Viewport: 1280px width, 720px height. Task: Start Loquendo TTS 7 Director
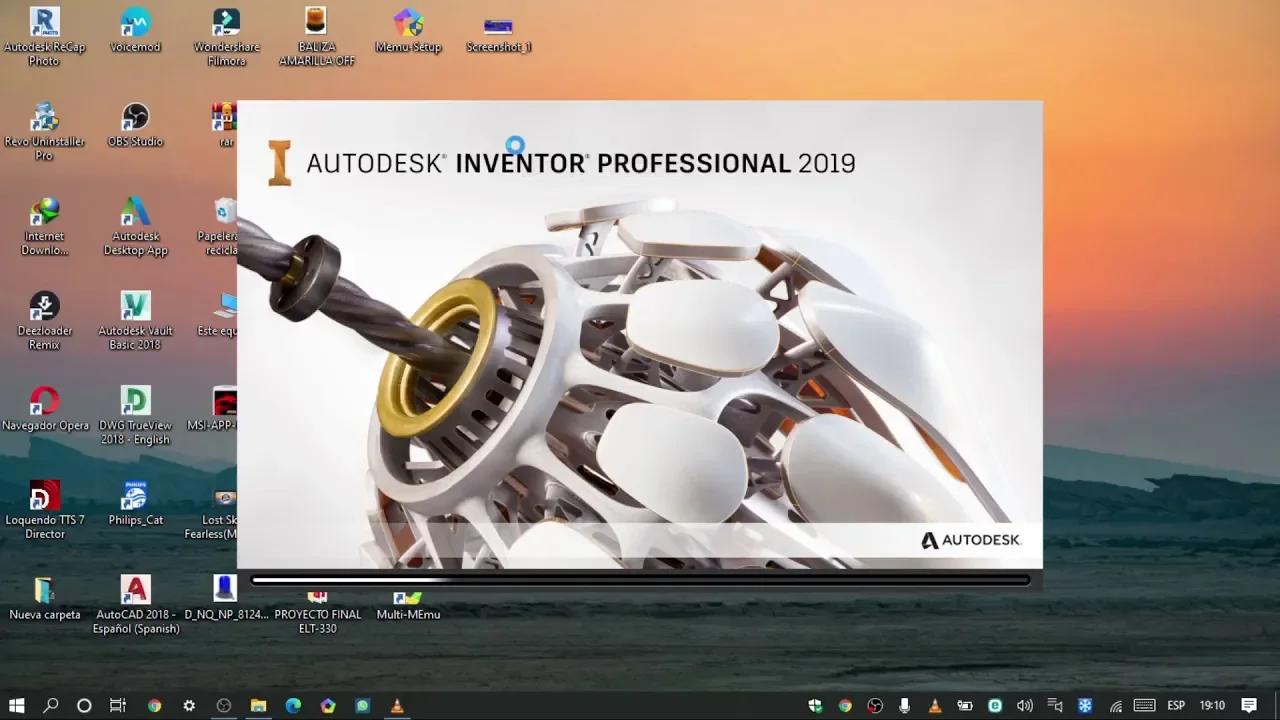[44, 497]
